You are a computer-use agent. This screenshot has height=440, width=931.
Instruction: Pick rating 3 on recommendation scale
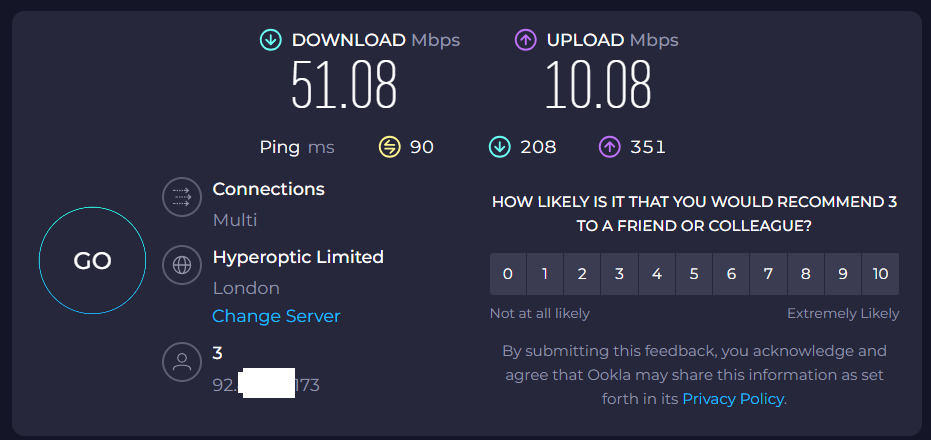pos(619,274)
